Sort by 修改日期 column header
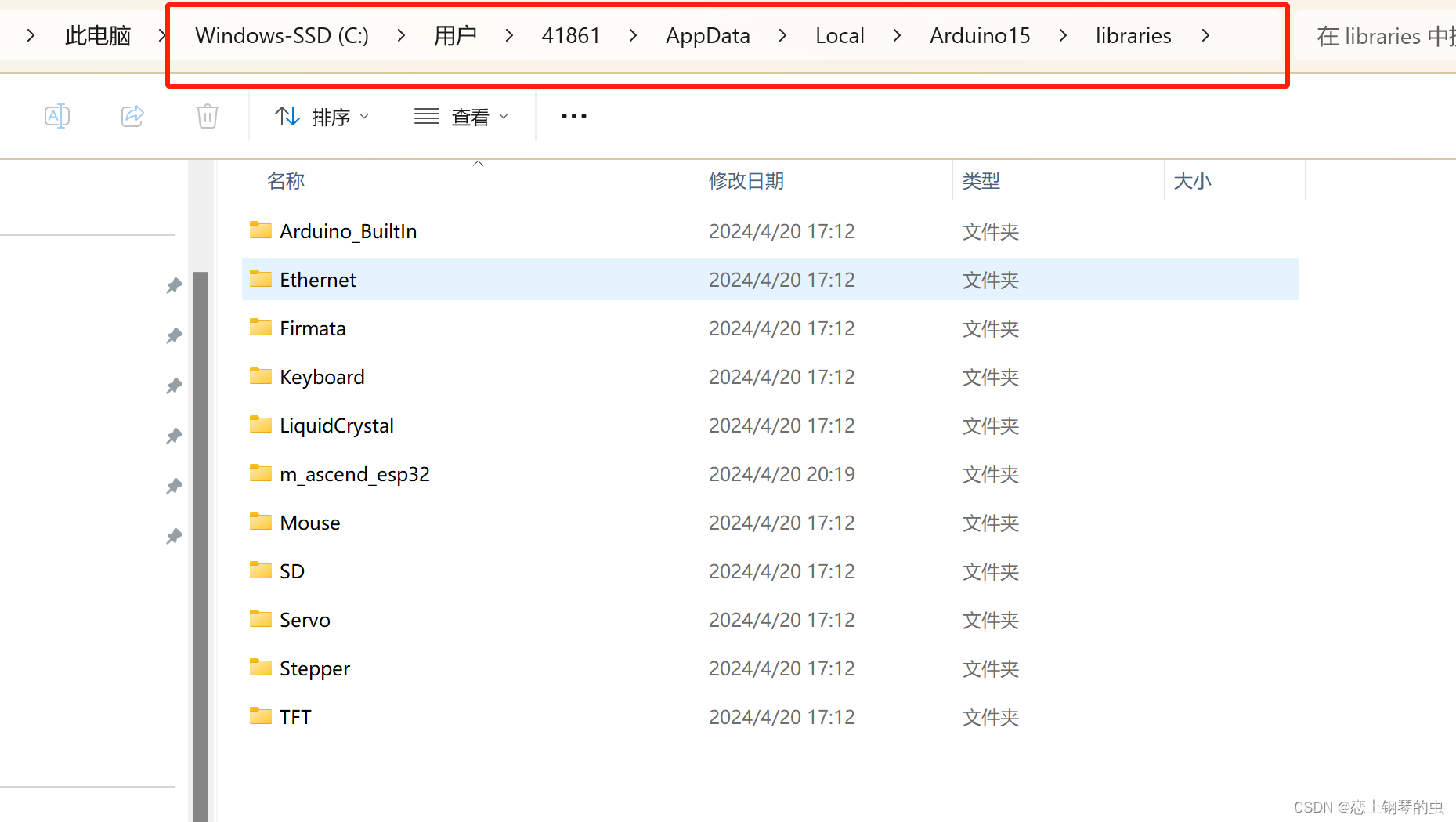Screen dimensions: 1456x822 [x=746, y=181]
